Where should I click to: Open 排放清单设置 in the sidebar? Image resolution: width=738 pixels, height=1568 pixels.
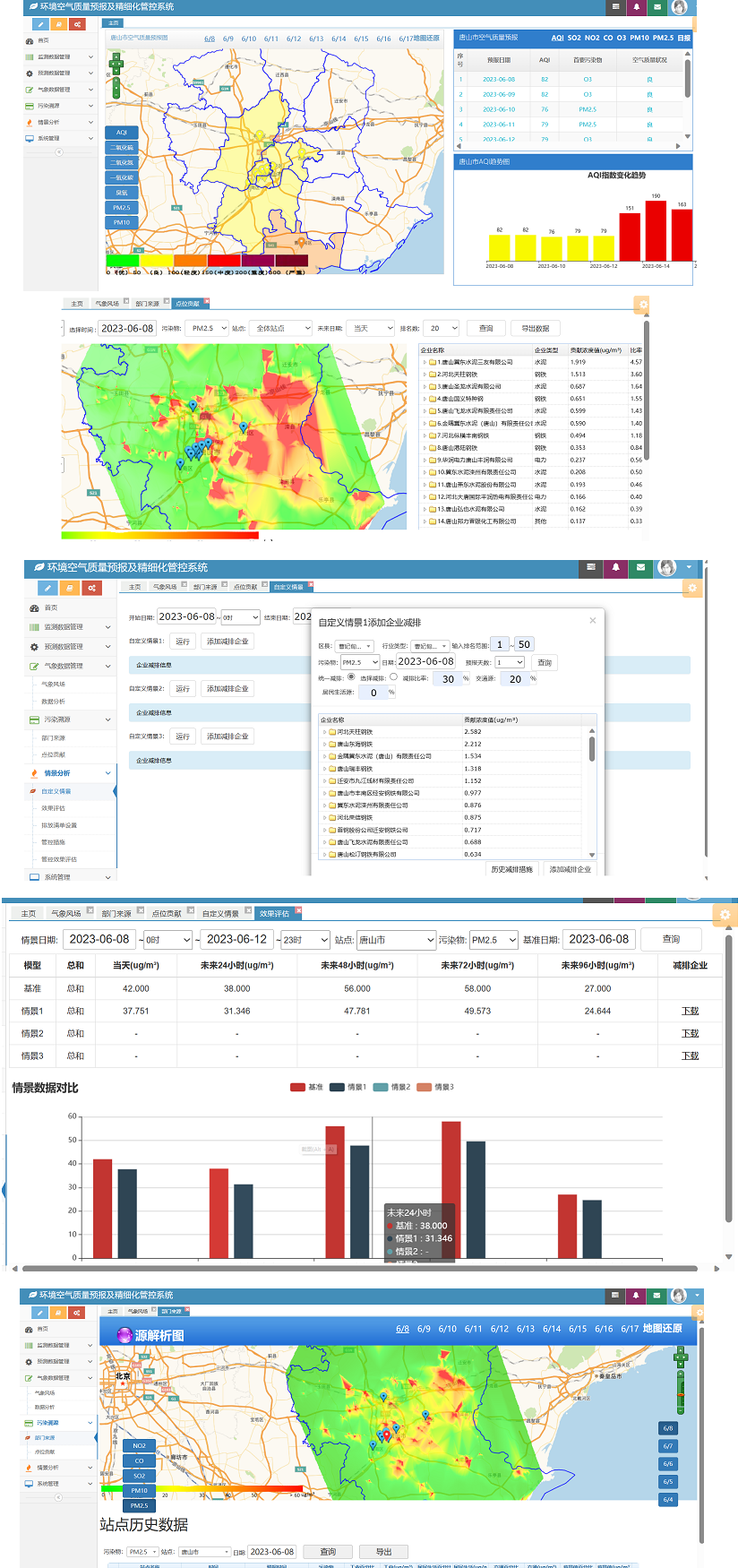[59, 825]
